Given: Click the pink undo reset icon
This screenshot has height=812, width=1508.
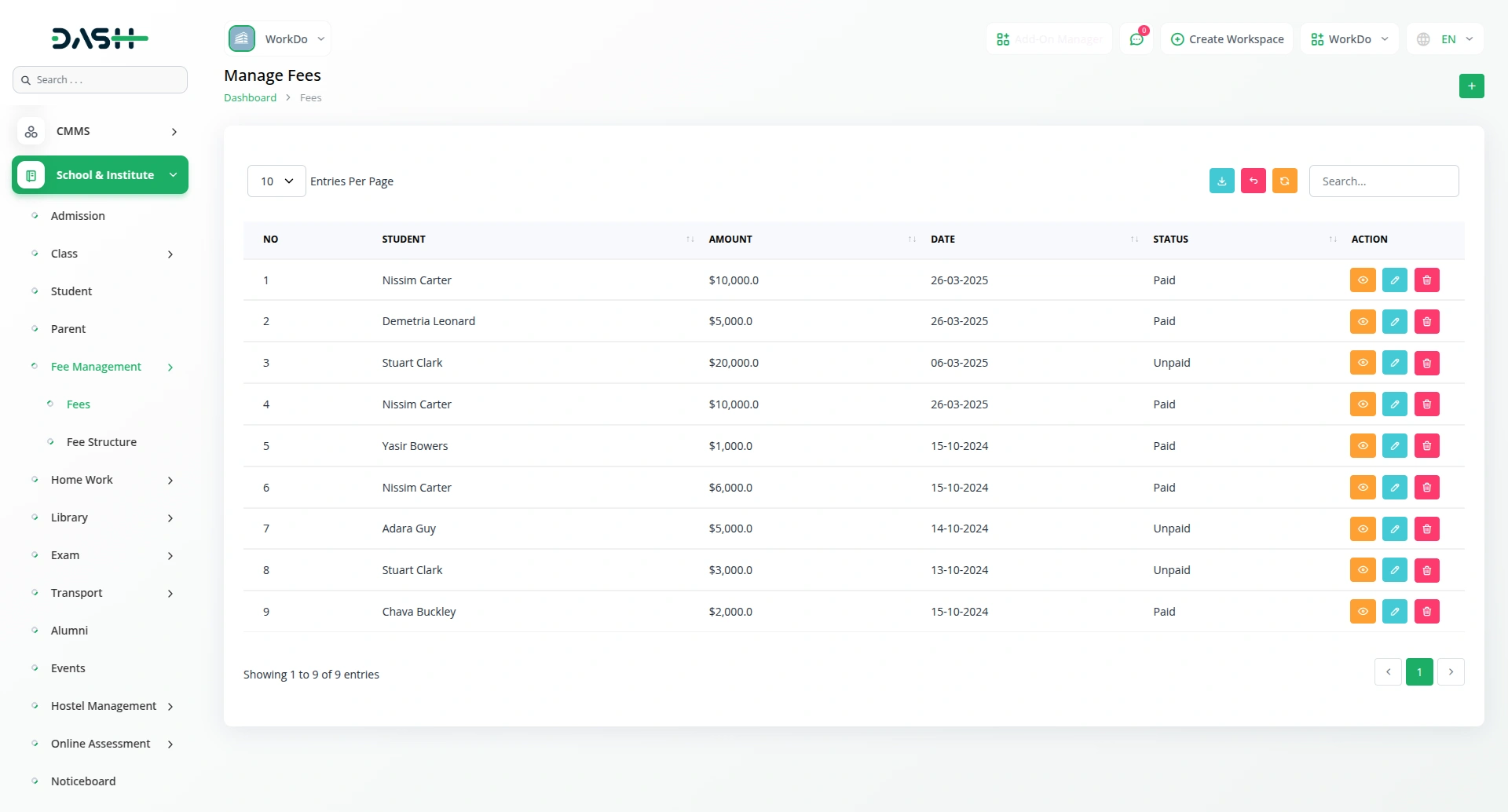Looking at the screenshot, I should click(x=1253, y=181).
